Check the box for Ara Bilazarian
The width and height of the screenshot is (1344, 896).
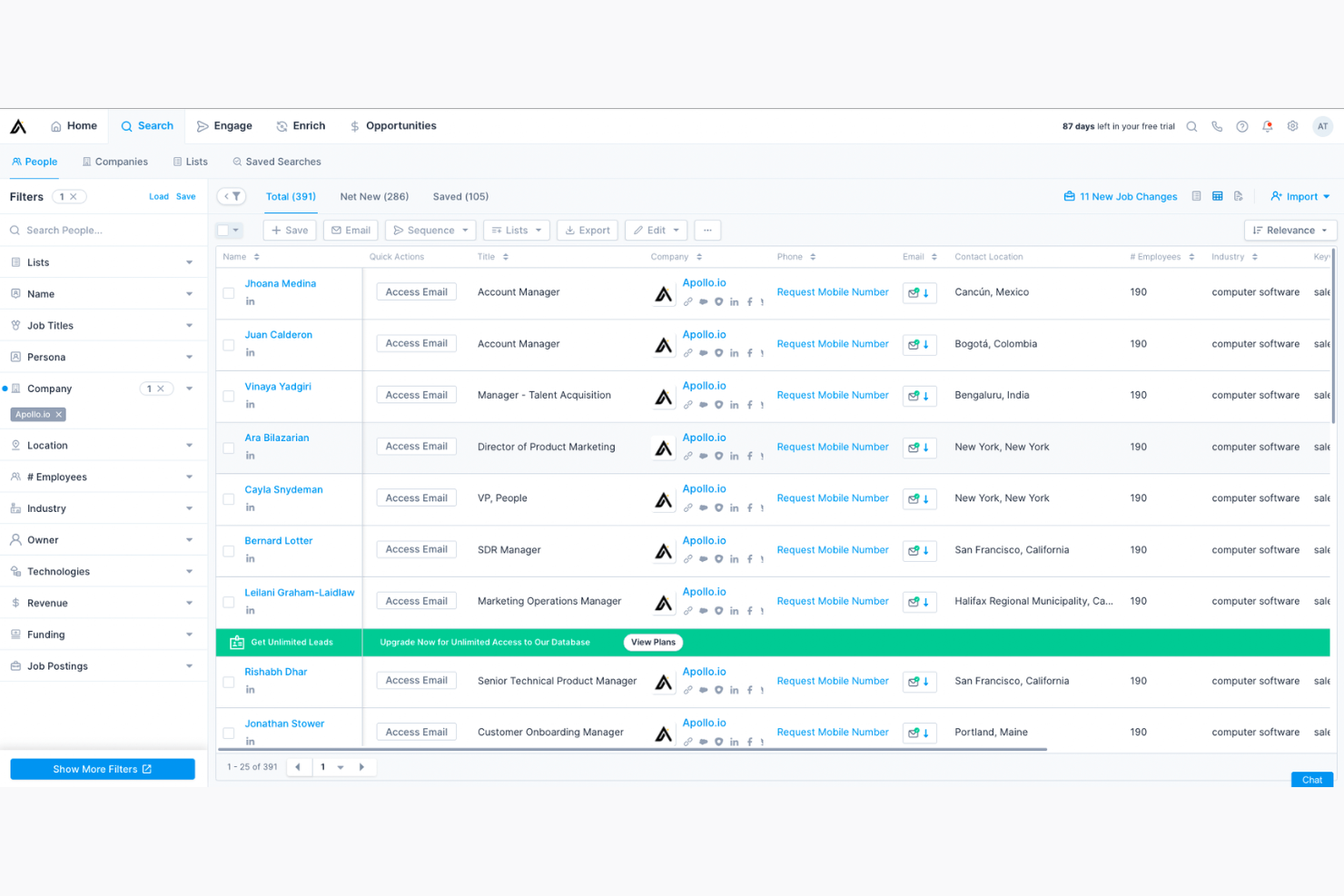[229, 448]
